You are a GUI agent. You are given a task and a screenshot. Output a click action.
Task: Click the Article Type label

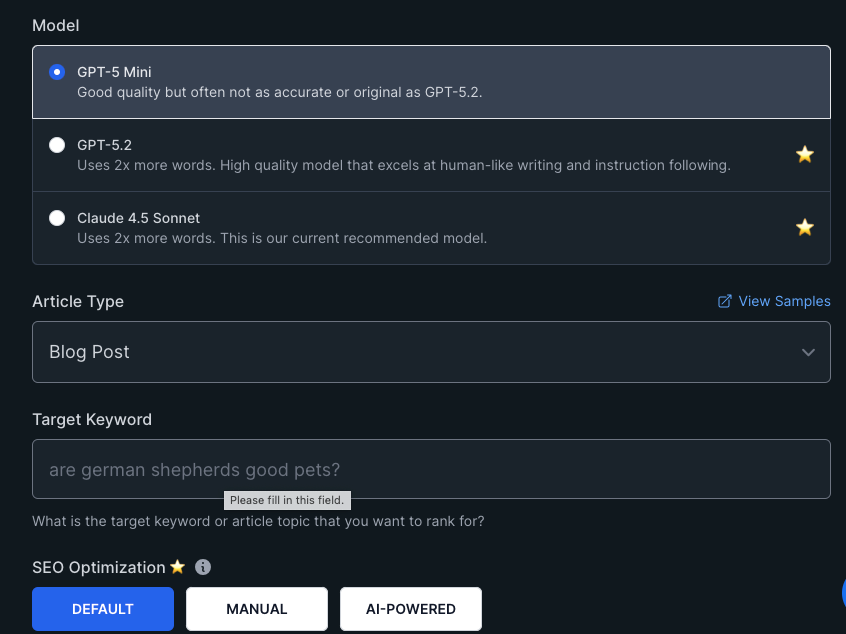coord(78,301)
